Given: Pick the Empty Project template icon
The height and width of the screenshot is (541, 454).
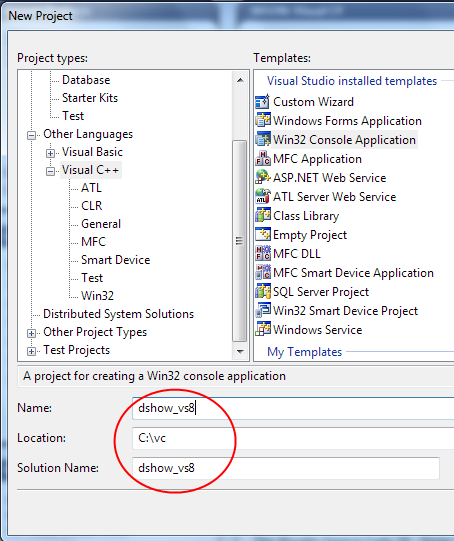Looking at the screenshot, I should tap(263, 235).
